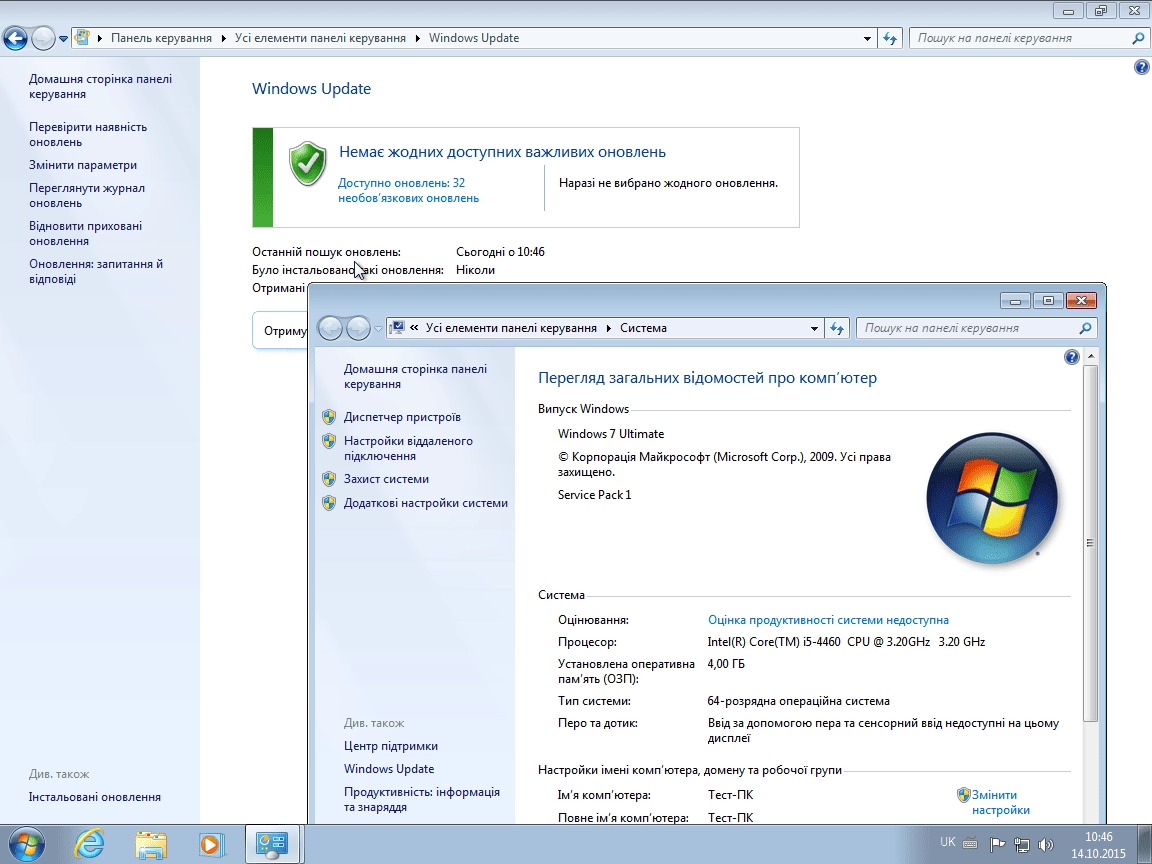Open recent pages dropdown in Windows Update window
The width and height of the screenshot is (1152, 864).
[x=63, y=38]
